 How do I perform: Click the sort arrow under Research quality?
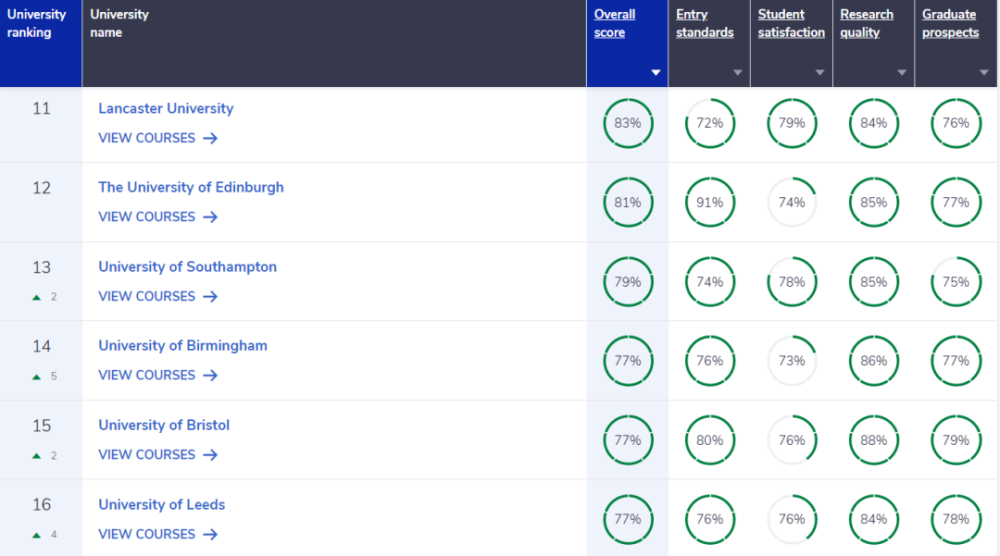(x=902, y=73)
